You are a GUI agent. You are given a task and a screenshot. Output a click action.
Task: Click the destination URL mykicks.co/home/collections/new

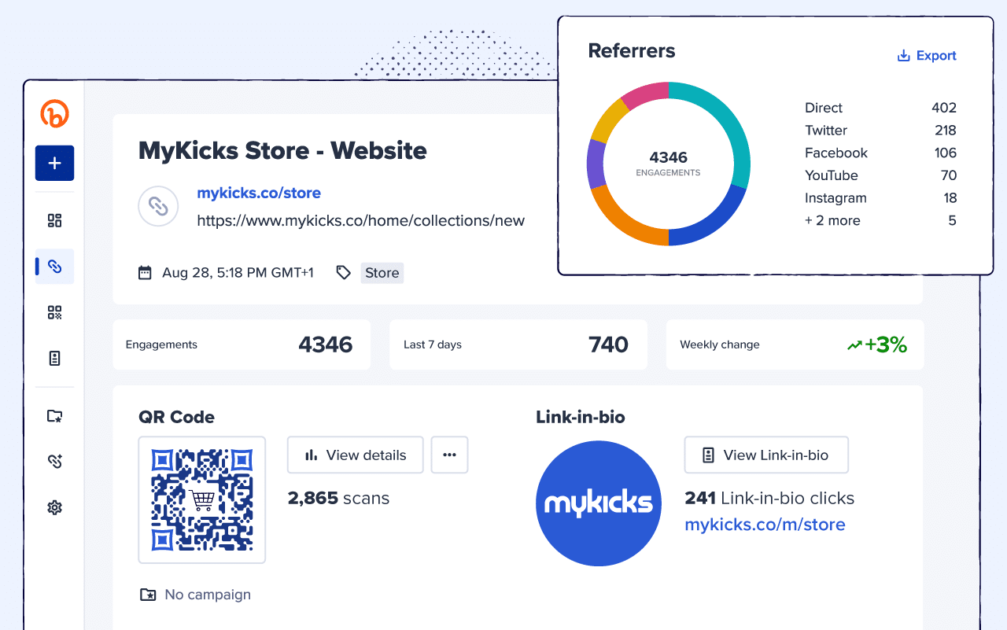point(361,221)
